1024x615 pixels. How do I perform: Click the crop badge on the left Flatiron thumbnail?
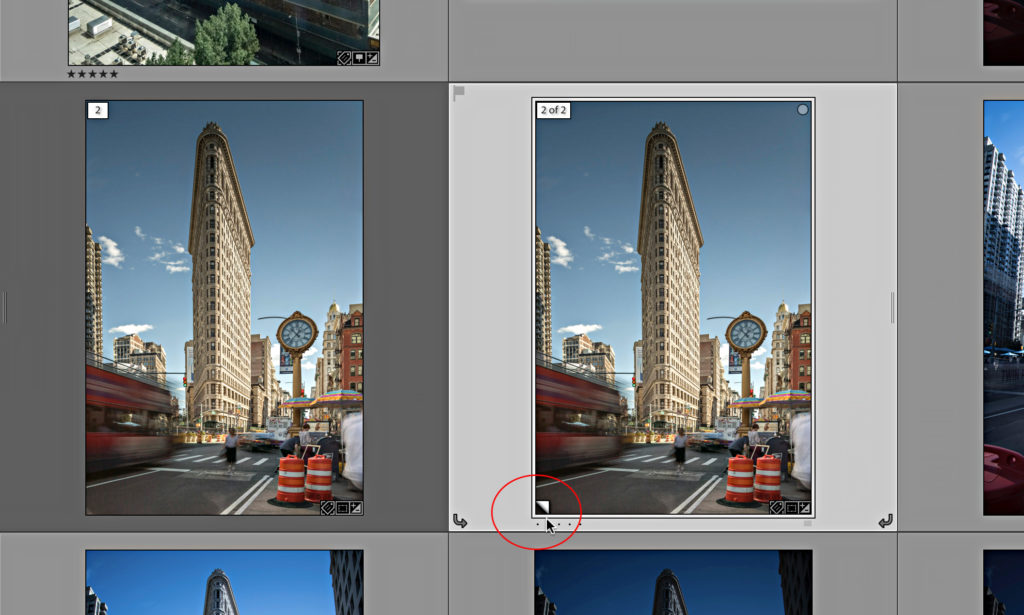point(342,508)
